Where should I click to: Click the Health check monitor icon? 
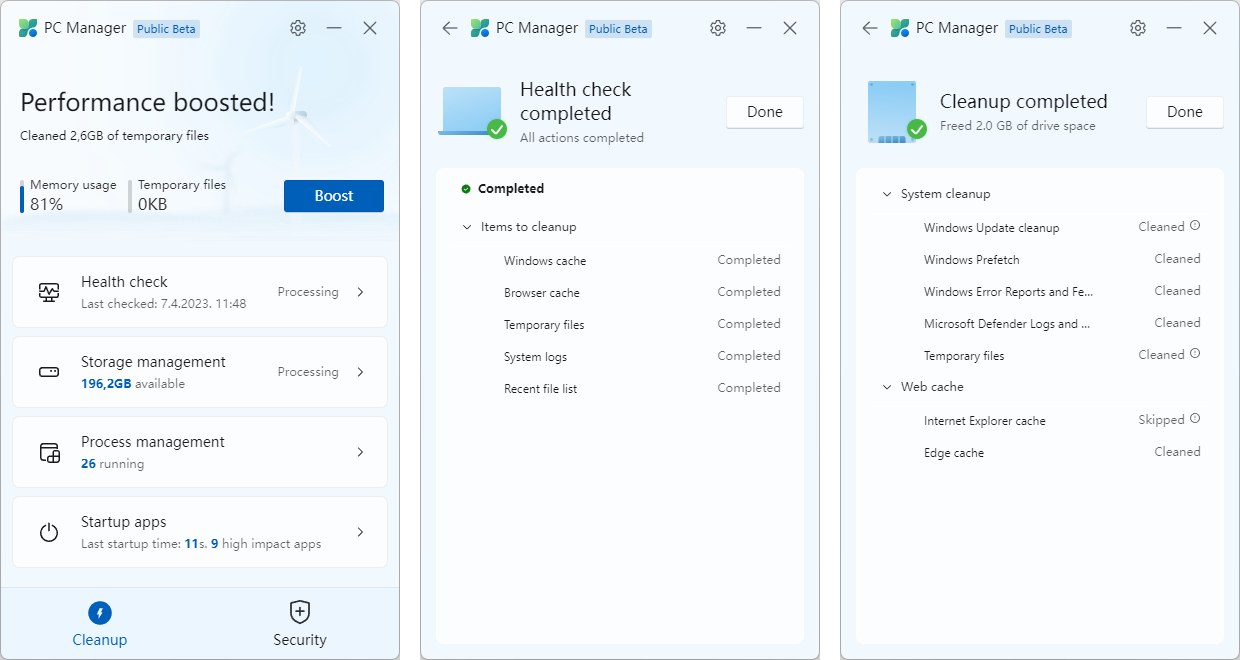[x=49, y=292]
